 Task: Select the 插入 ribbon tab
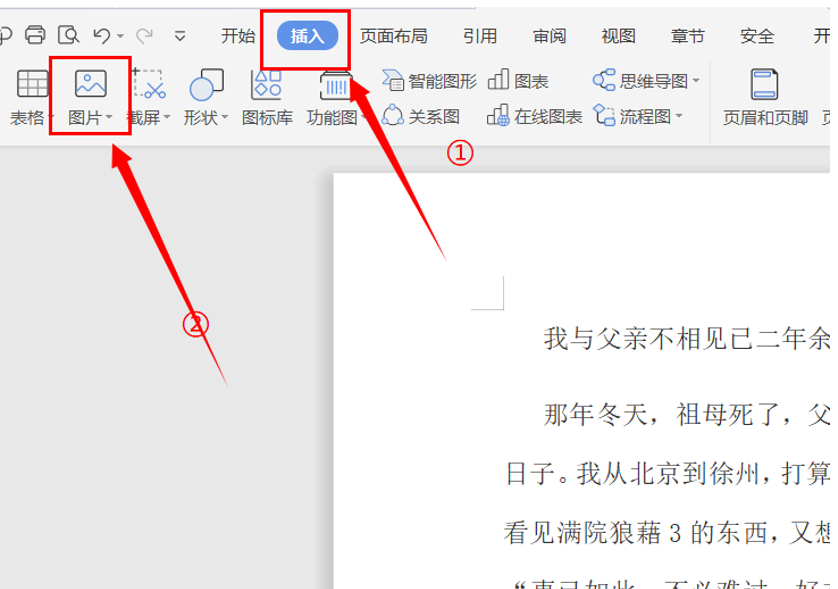coord(307,36)
